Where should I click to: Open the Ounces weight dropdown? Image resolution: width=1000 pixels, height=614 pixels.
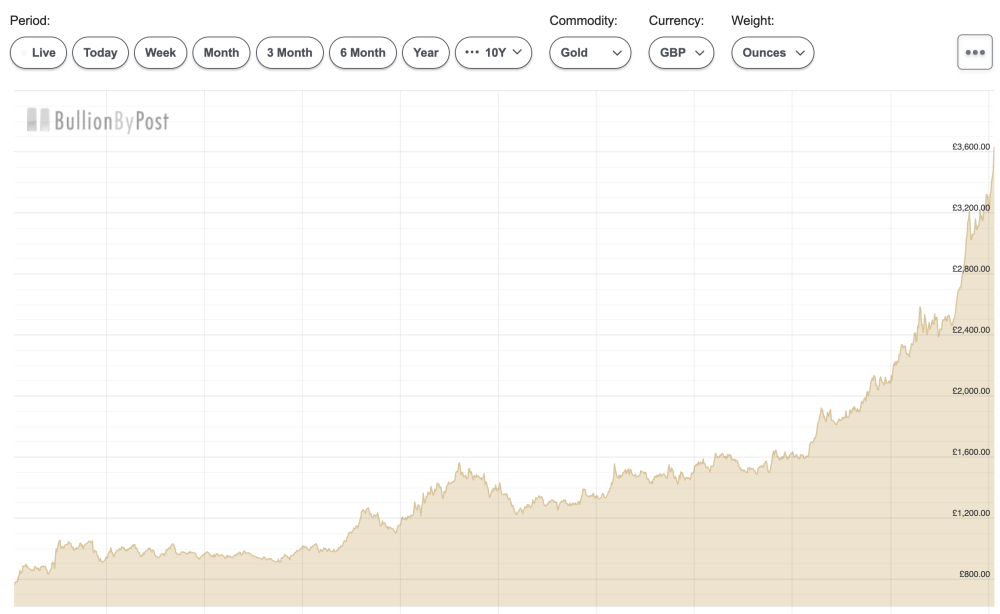pyautogui.click(x=772, y=53)
